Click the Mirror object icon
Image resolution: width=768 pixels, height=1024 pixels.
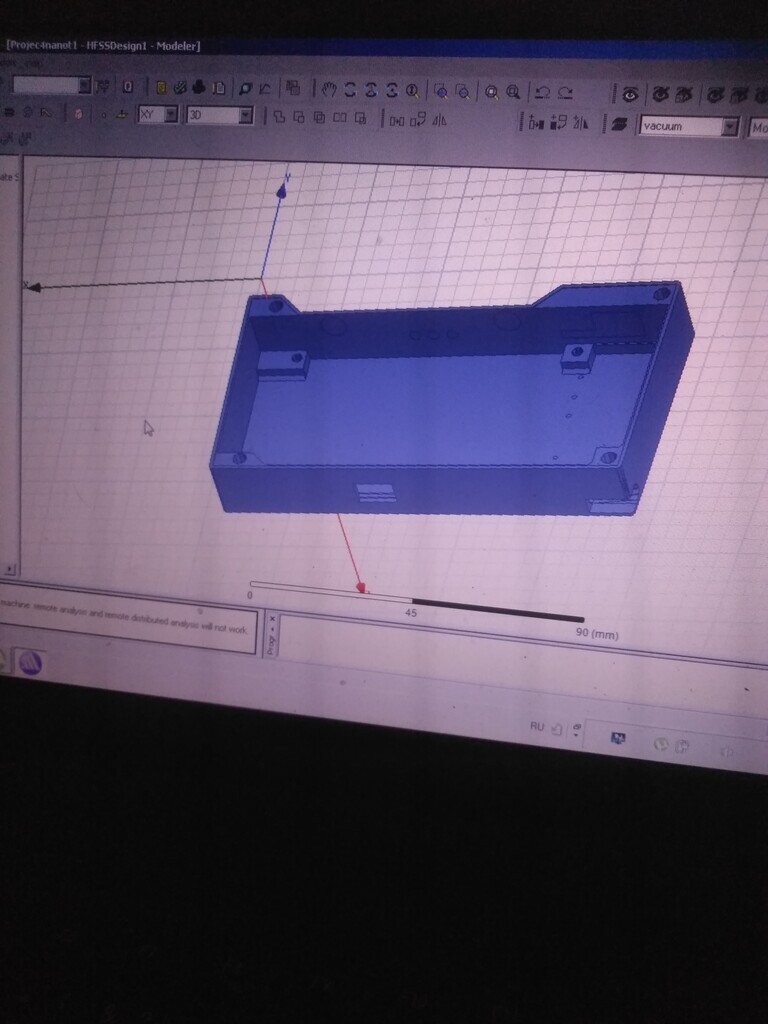(x=440, y=120)
